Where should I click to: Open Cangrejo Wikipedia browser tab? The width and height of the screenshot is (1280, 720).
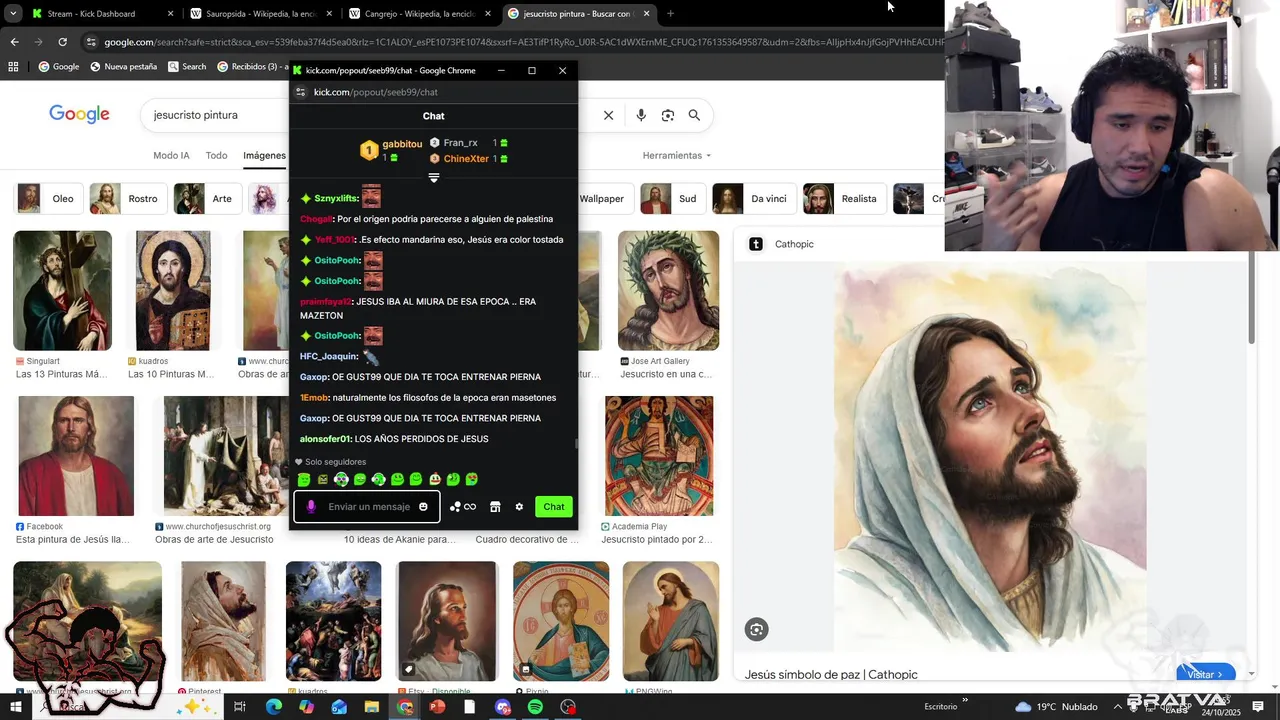click(x=418, y=14)
